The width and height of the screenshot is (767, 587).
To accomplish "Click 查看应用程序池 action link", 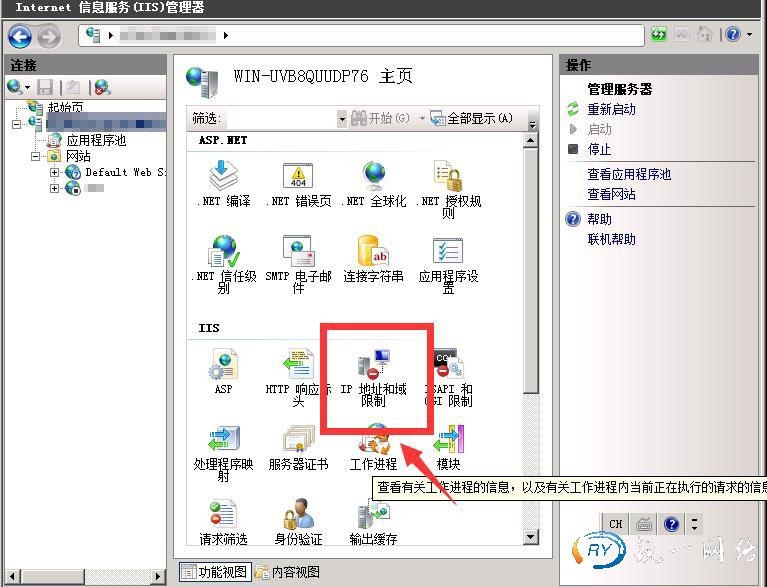I will [x=629, y=174].
